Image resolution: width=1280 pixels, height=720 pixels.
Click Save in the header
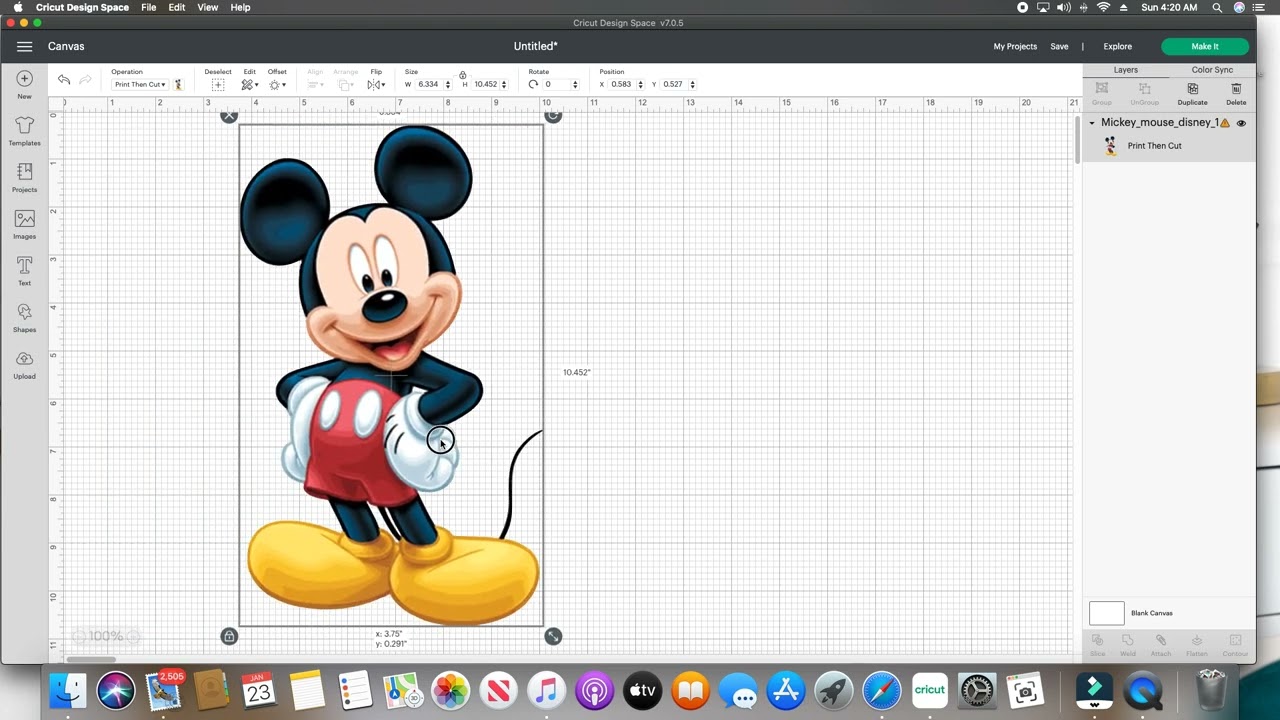[x=1059, y=46]
